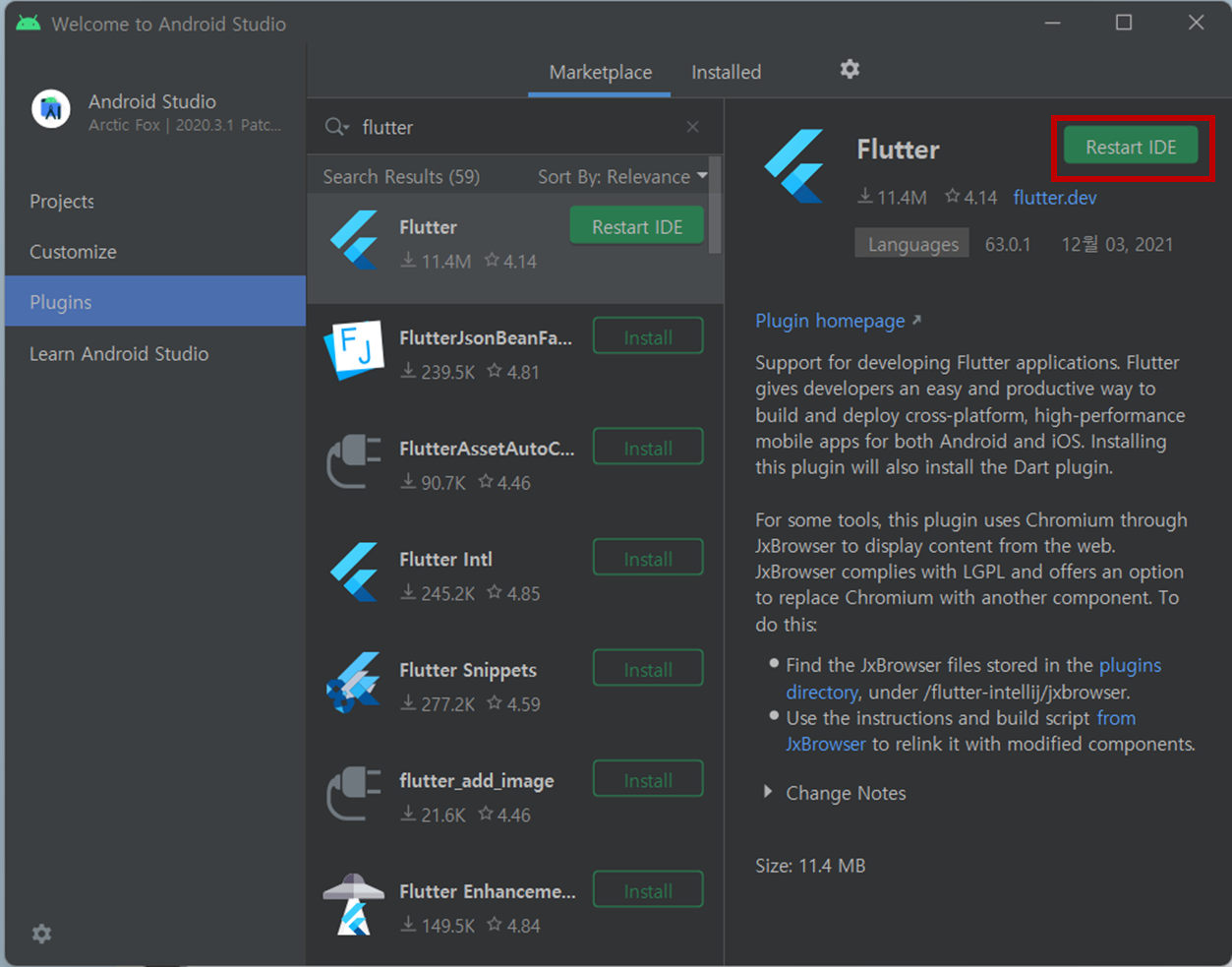
Task: Select the flutter_add_image entry name
Action: [477, 781]
